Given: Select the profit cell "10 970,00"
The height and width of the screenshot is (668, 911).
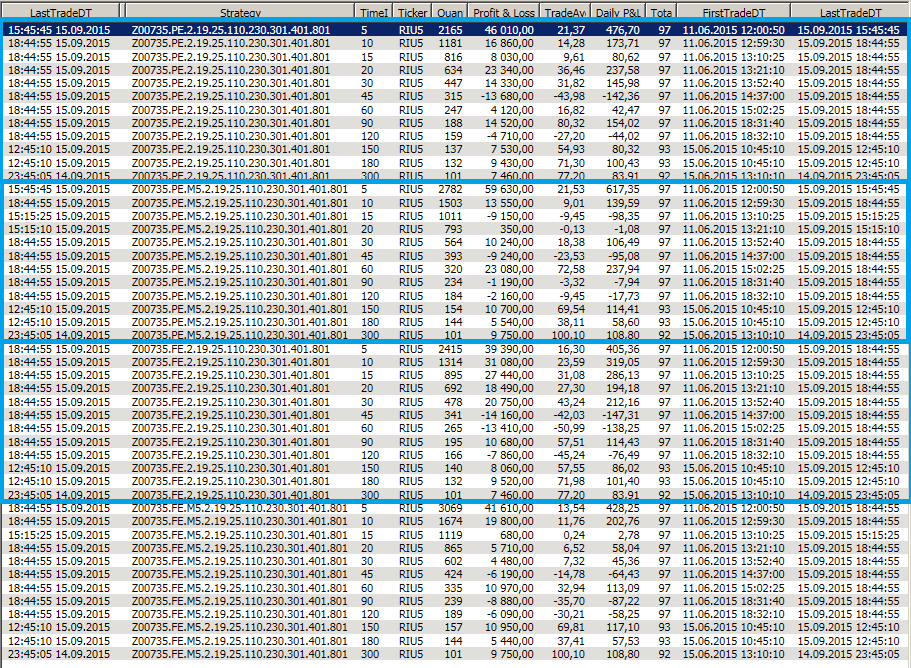Looking at the screenshot, I should 509,588.
